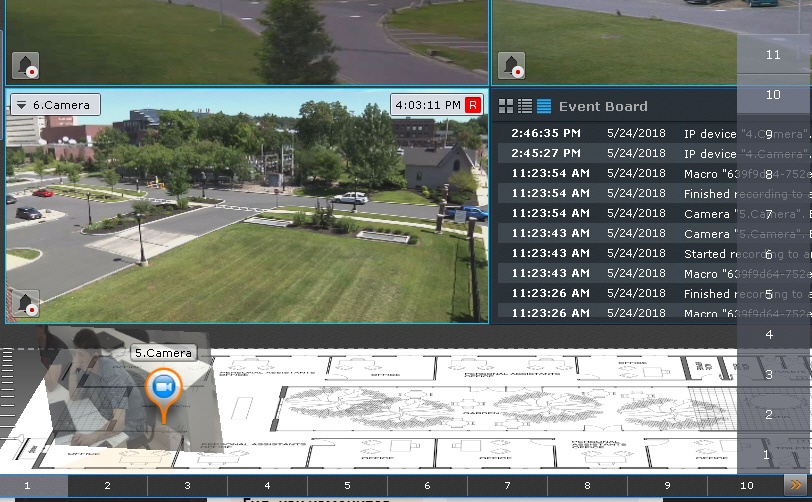Screen dimensions: 812x502
Task: Click the 5.Camera label on map
Action: click(163, 353)
